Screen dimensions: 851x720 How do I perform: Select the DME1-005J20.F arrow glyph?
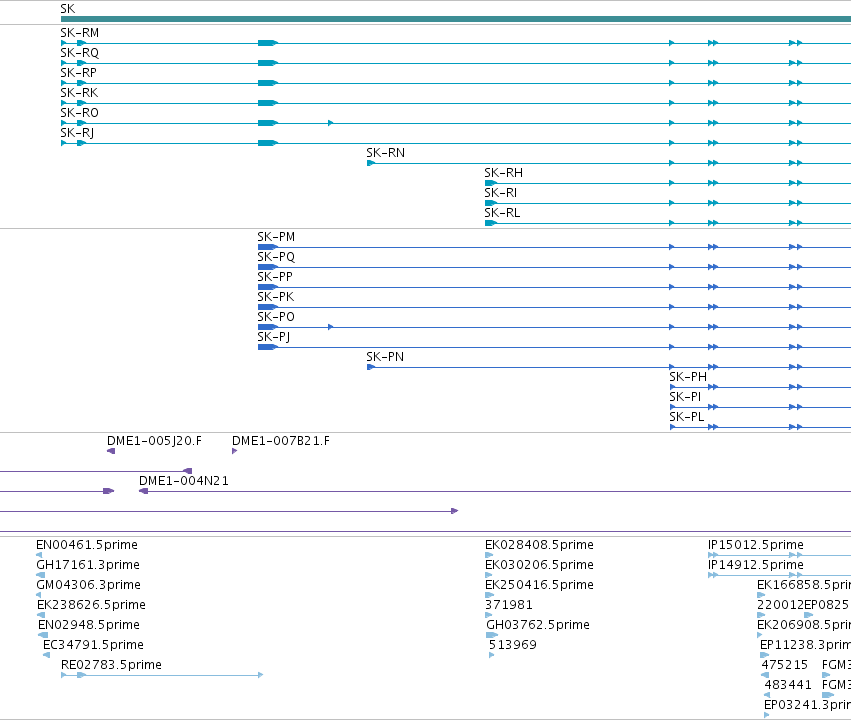tap(111, 451)
